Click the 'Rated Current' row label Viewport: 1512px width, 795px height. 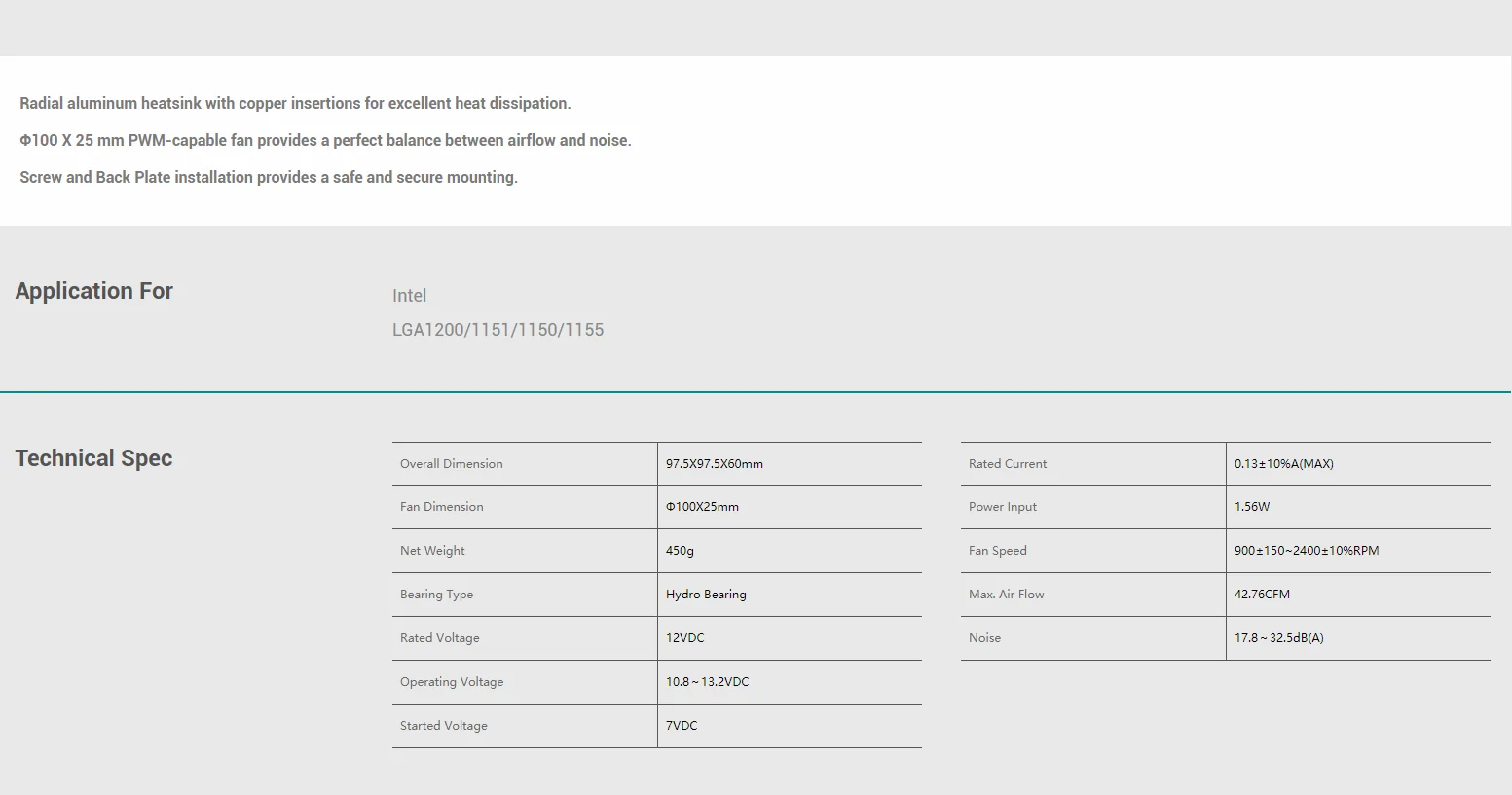coord(1008,464)
